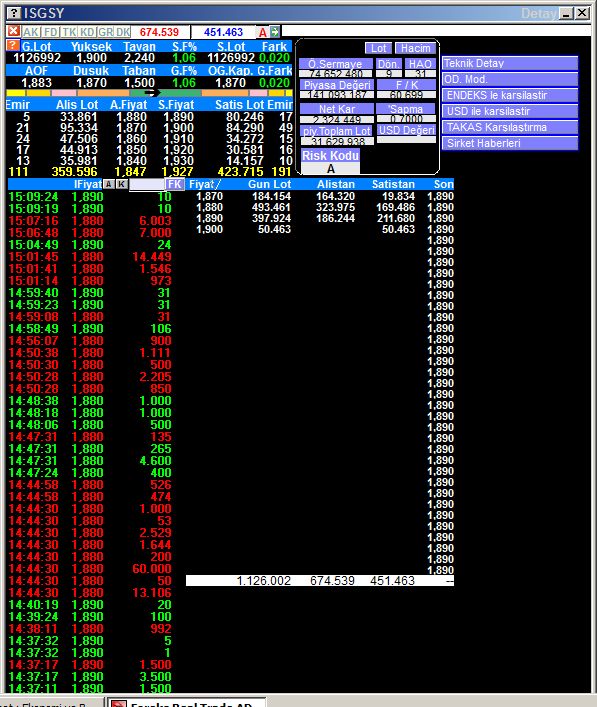Click the FK button in the trades header
Image resolution: width=597 pixels, height=707 pixels.
tap(175, 184)
